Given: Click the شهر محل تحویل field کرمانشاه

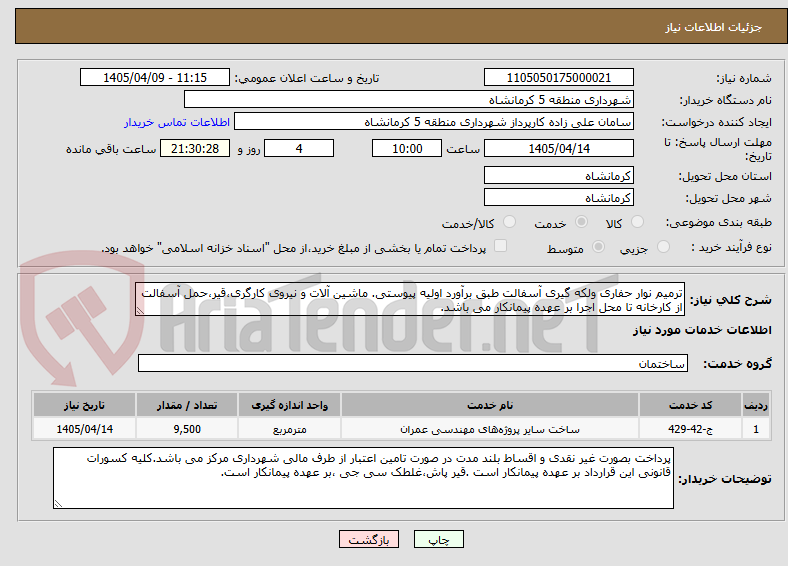Looking at the screenshot, I should click(558, 197).
